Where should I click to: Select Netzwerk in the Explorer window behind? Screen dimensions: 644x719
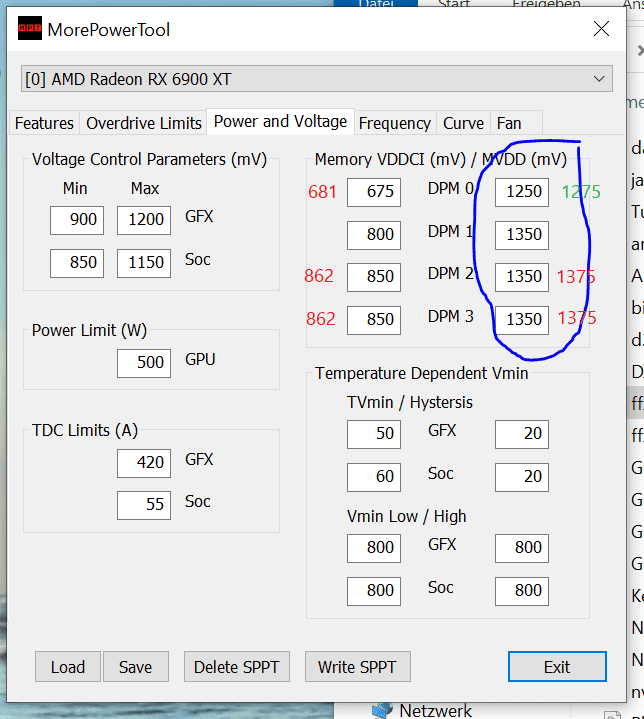click(435, 711)
